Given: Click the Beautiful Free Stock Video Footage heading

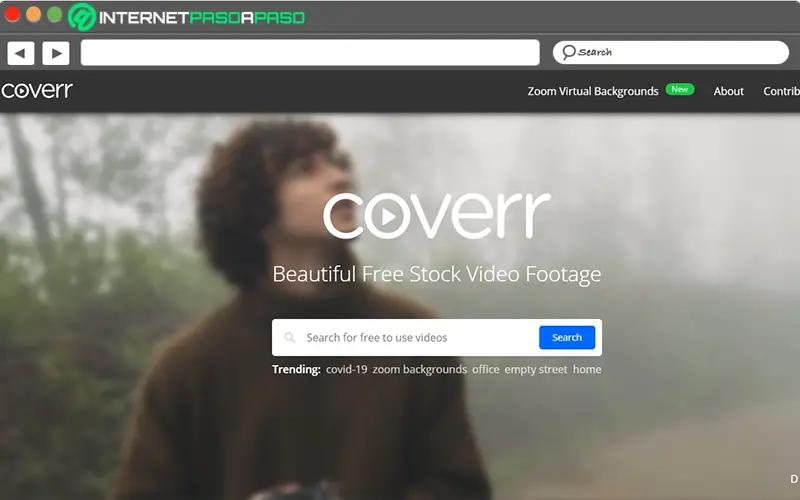Looking at the screenshot, I should (x=437, y=274).
